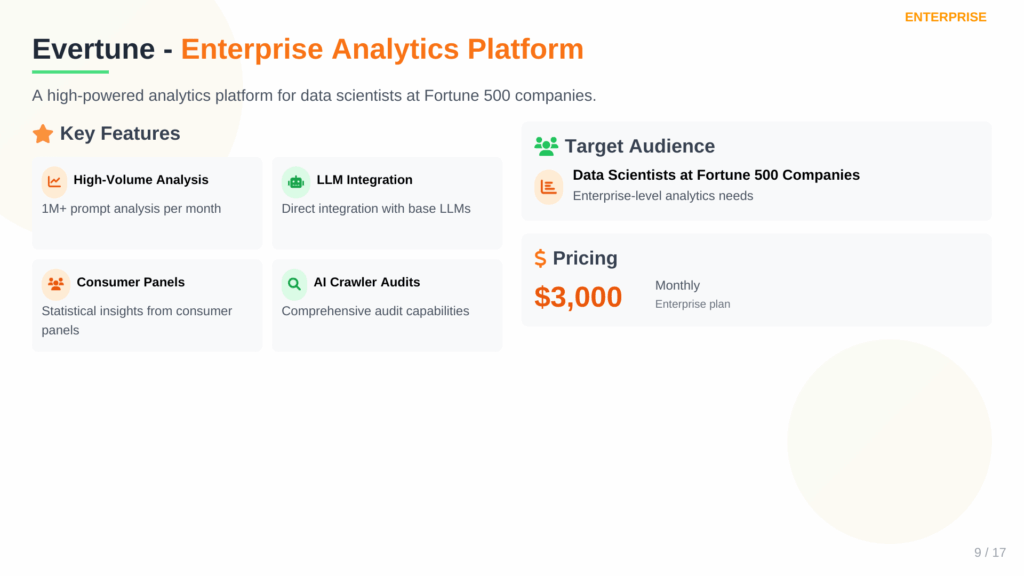Click the Target Audience group icon
Screen dimensions: 1024x576
tap(546, 146)
